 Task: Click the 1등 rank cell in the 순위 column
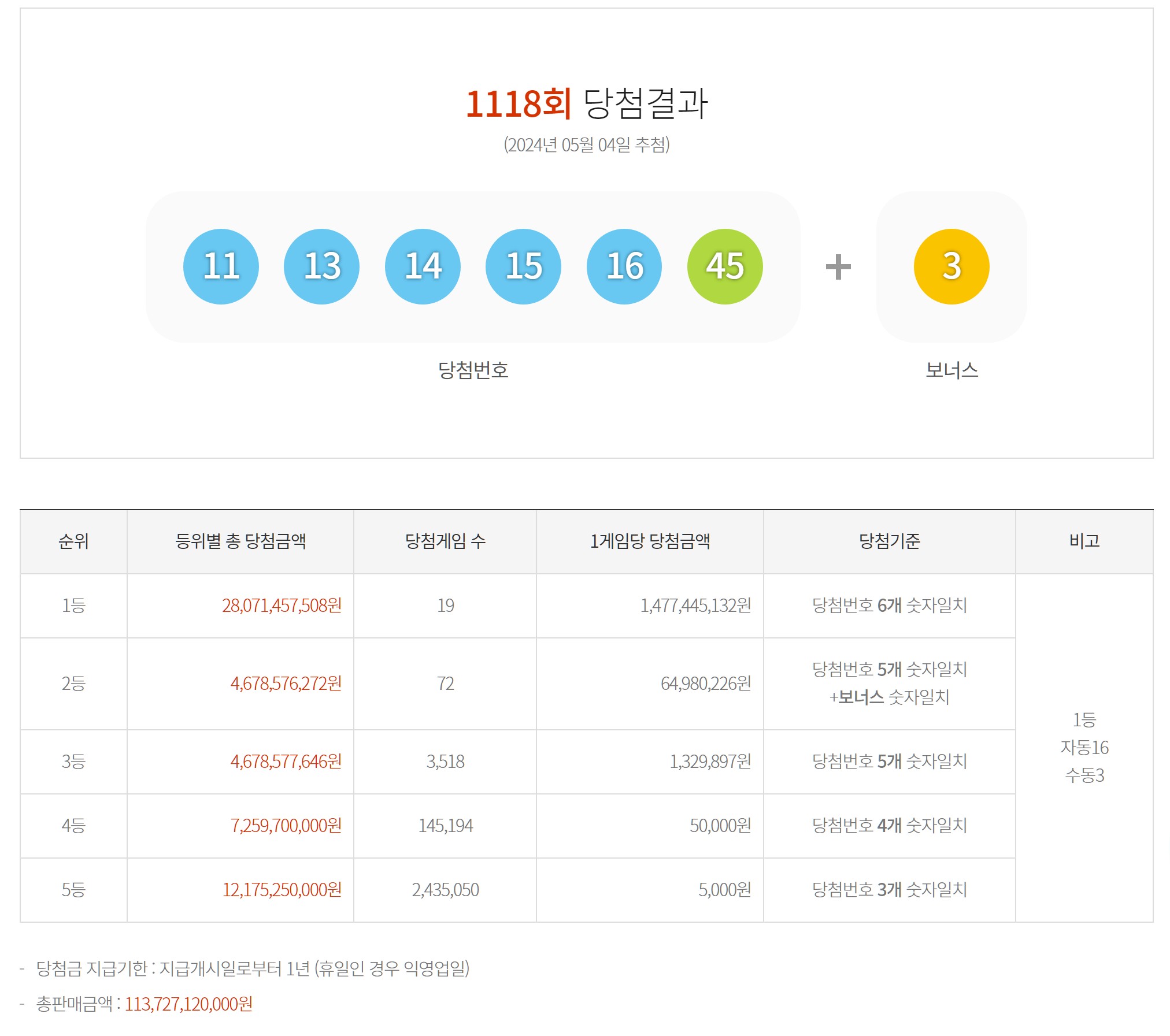[x=73, y=606]
